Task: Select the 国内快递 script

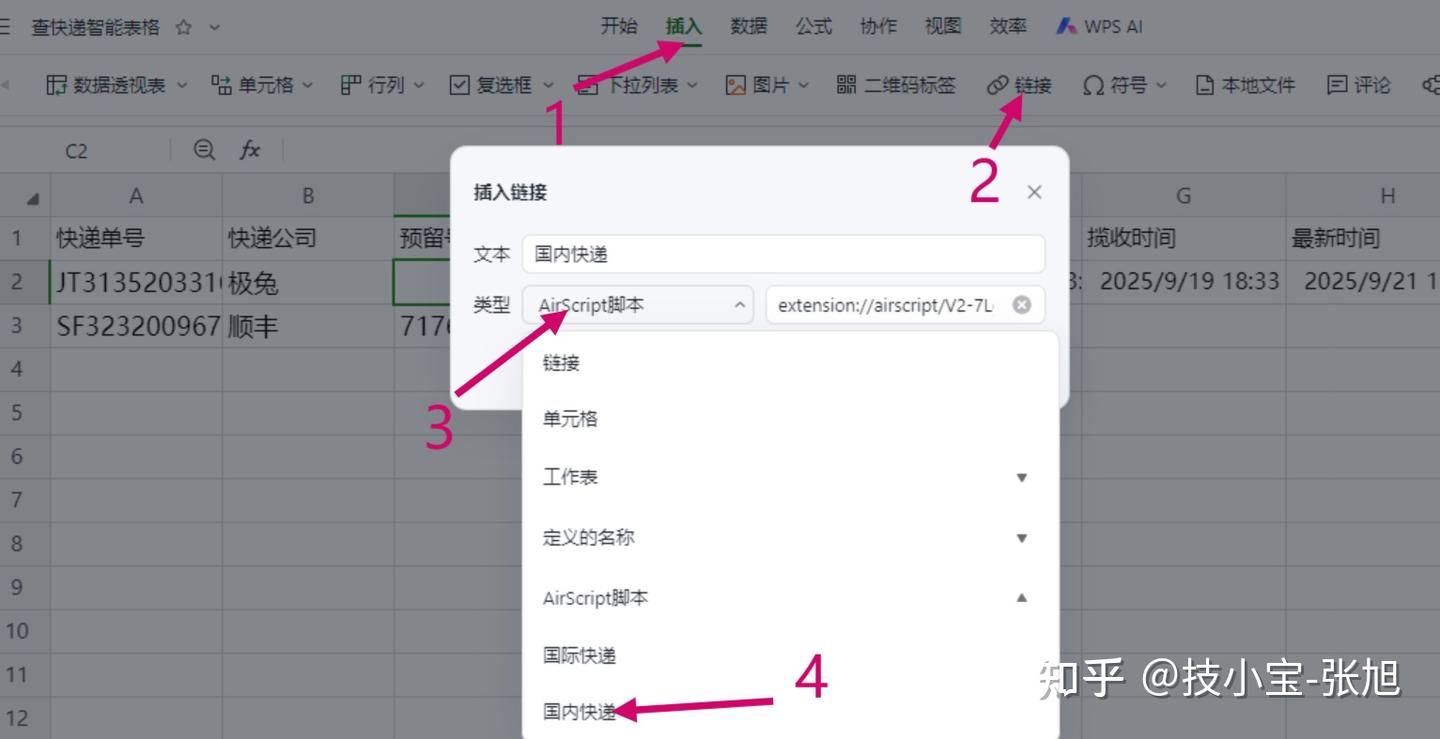Action: tap(790, 712)
